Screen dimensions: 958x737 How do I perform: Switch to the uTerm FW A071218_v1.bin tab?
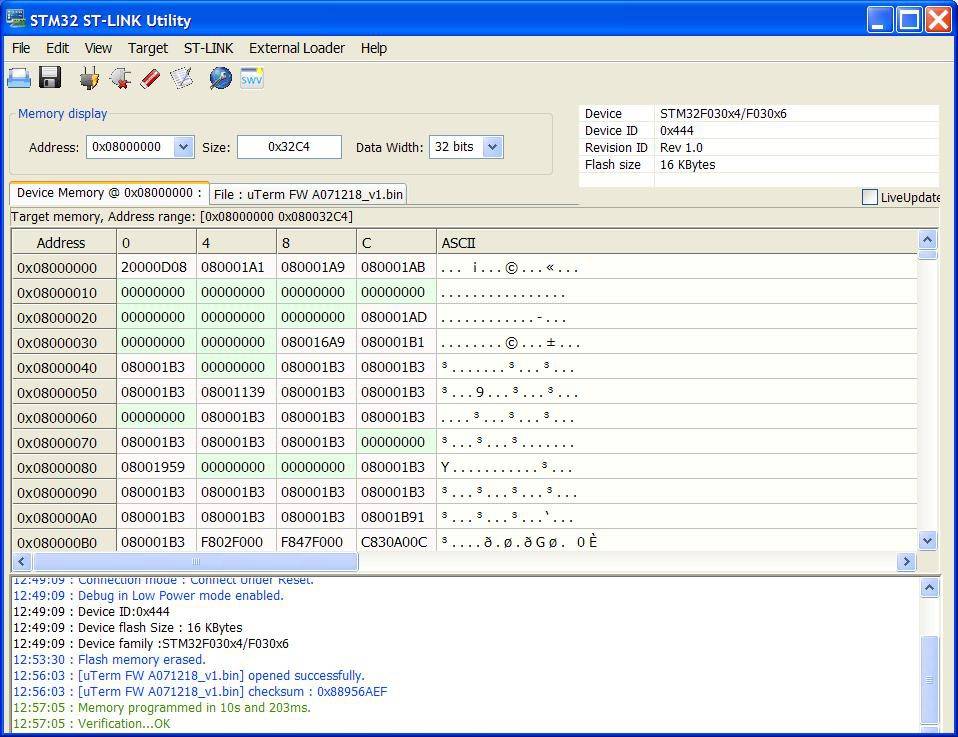(x=308, y=194)
